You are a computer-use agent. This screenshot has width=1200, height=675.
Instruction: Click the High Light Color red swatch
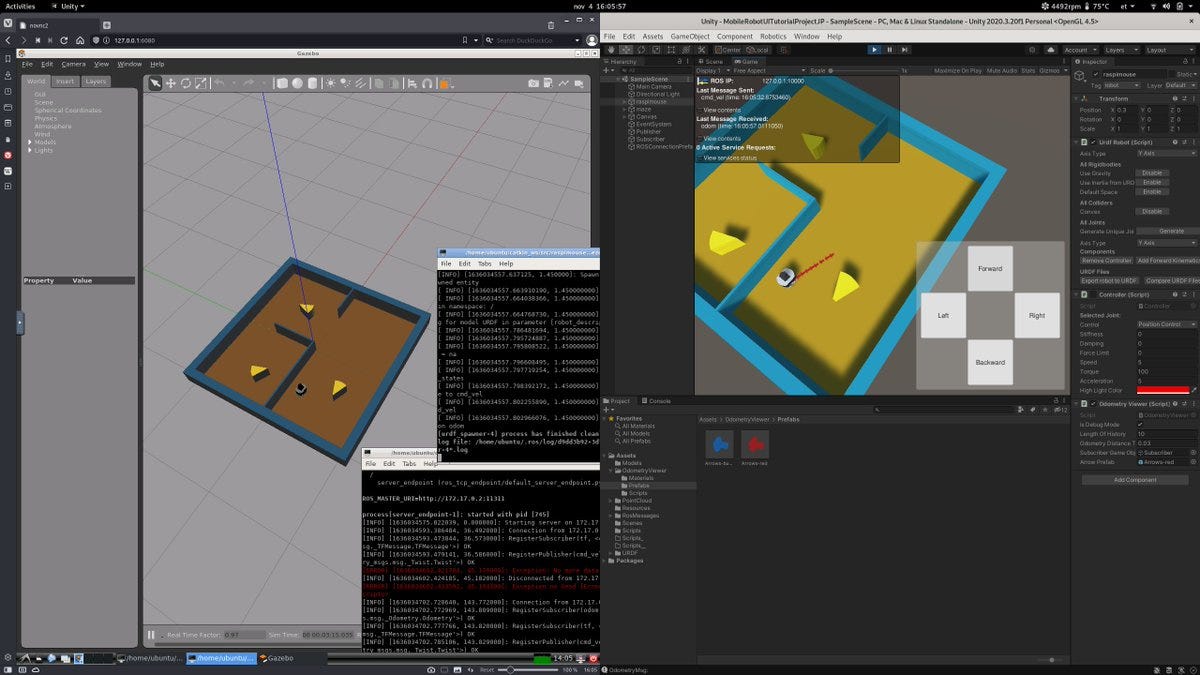1164,389
